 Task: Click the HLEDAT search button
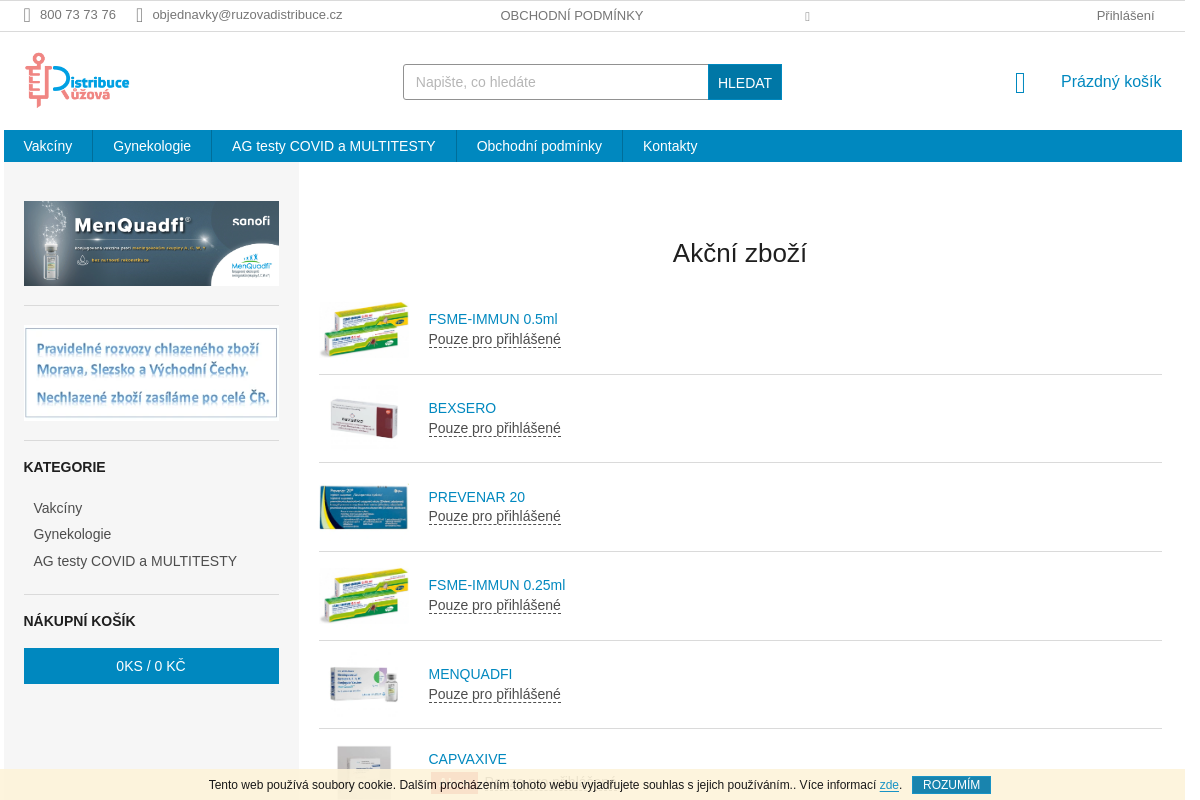(x=745, y=82)
